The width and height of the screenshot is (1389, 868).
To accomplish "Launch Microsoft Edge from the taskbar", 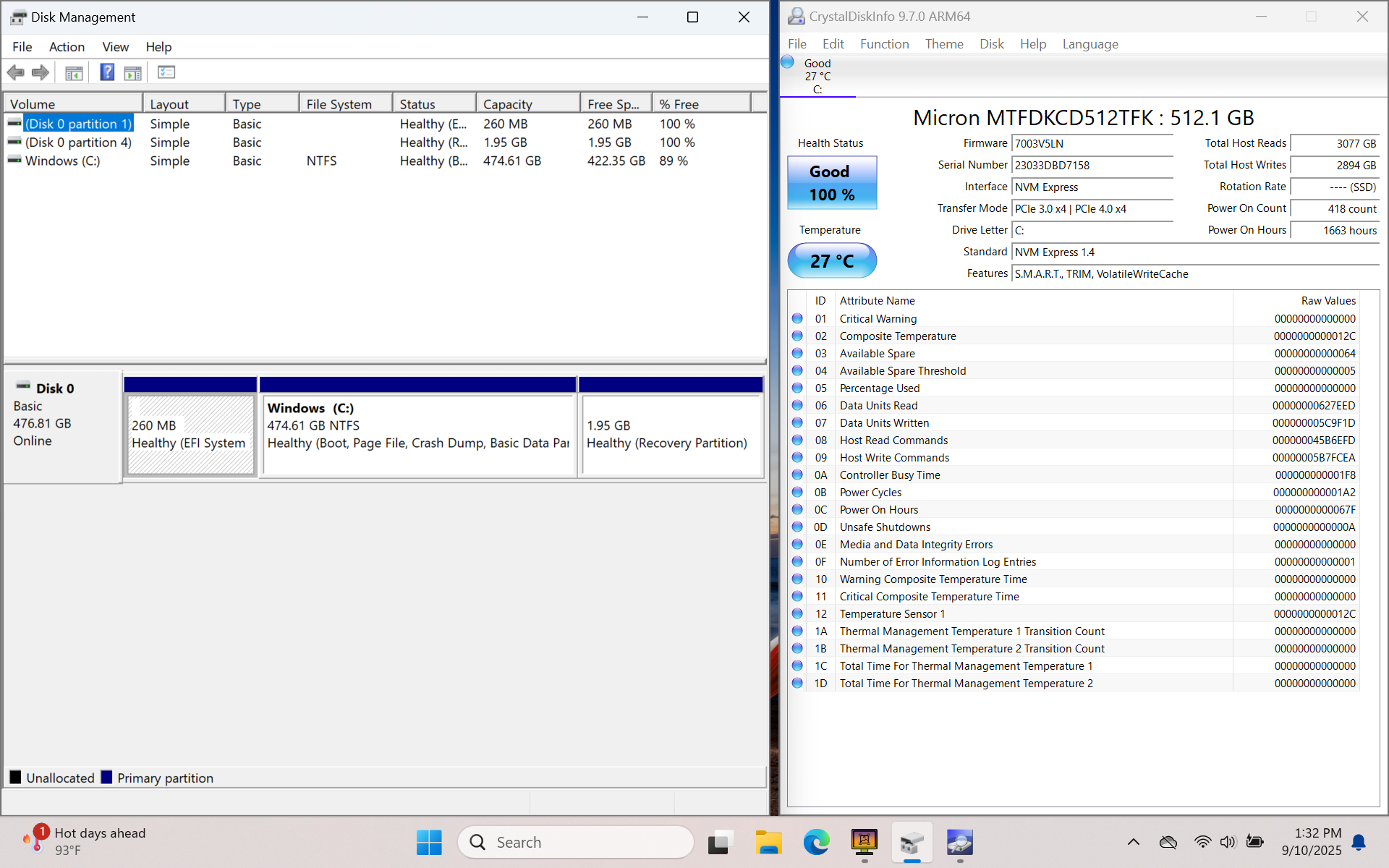I will [816, 842].
